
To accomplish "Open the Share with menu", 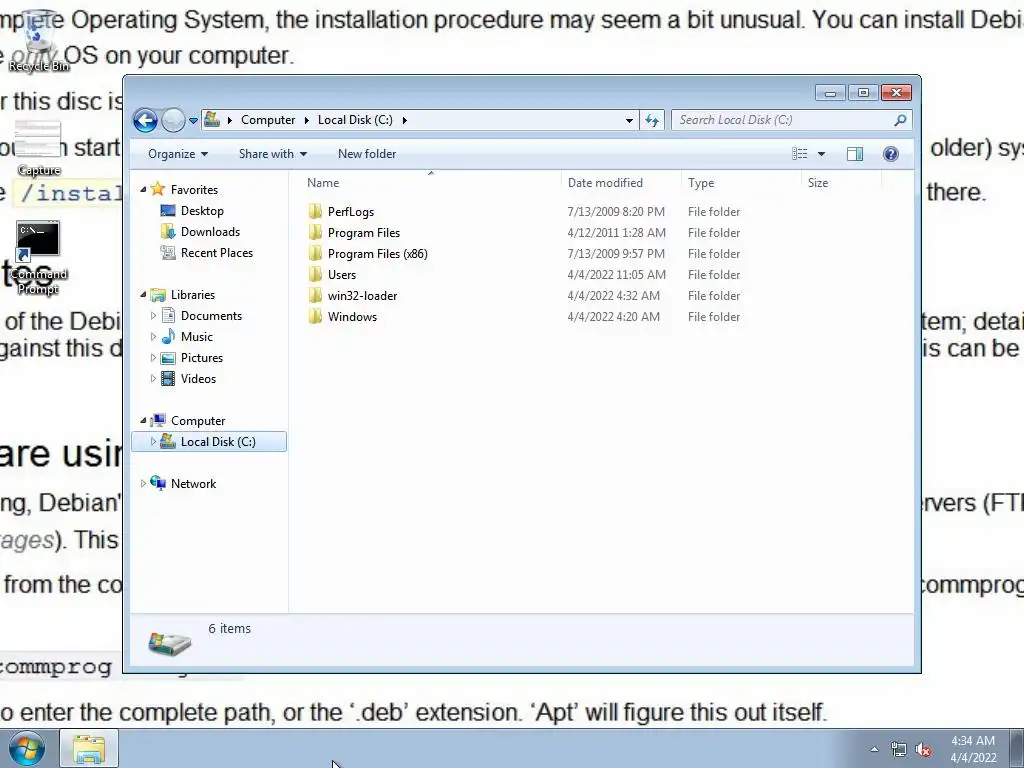I will pos(272,154).
